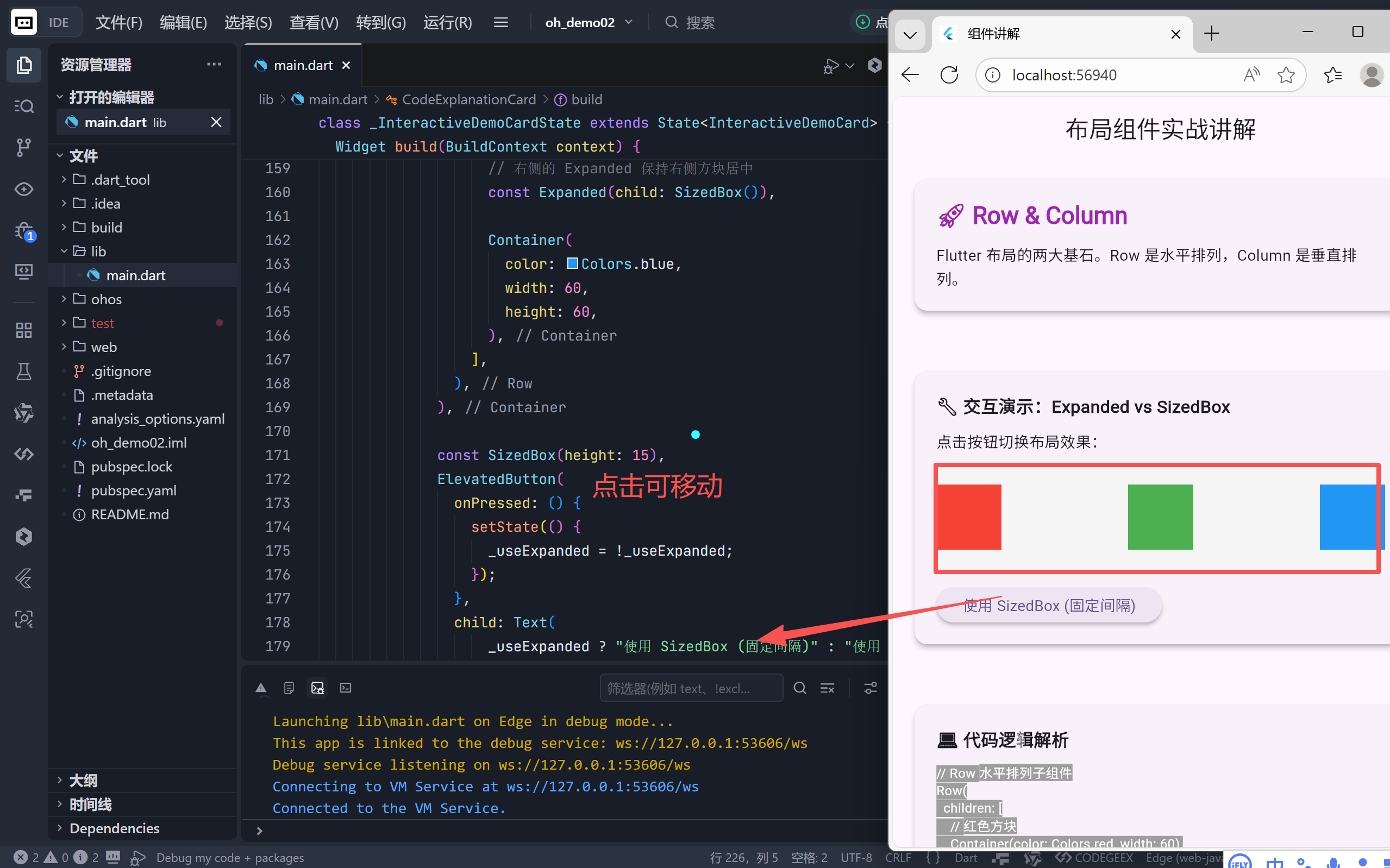The height and width of the screenshot is (868, 1390).
Task: Toggle layout with SizedBox button
Action: (x=1048, y=606)
